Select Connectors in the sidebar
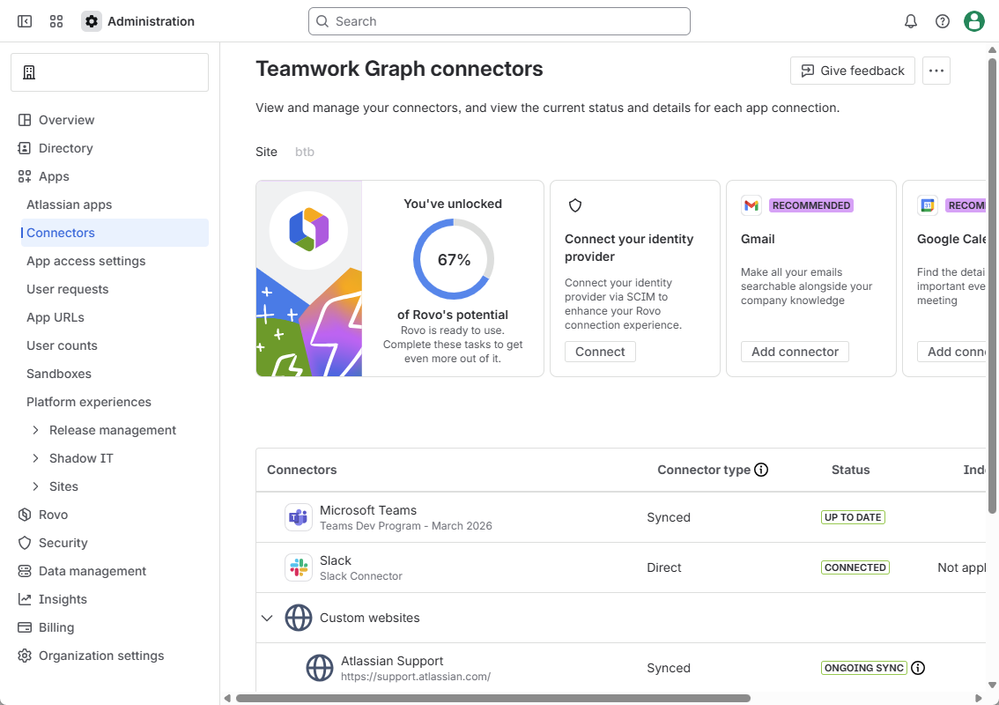Screen dimensions: 999x705 (115, 232)
